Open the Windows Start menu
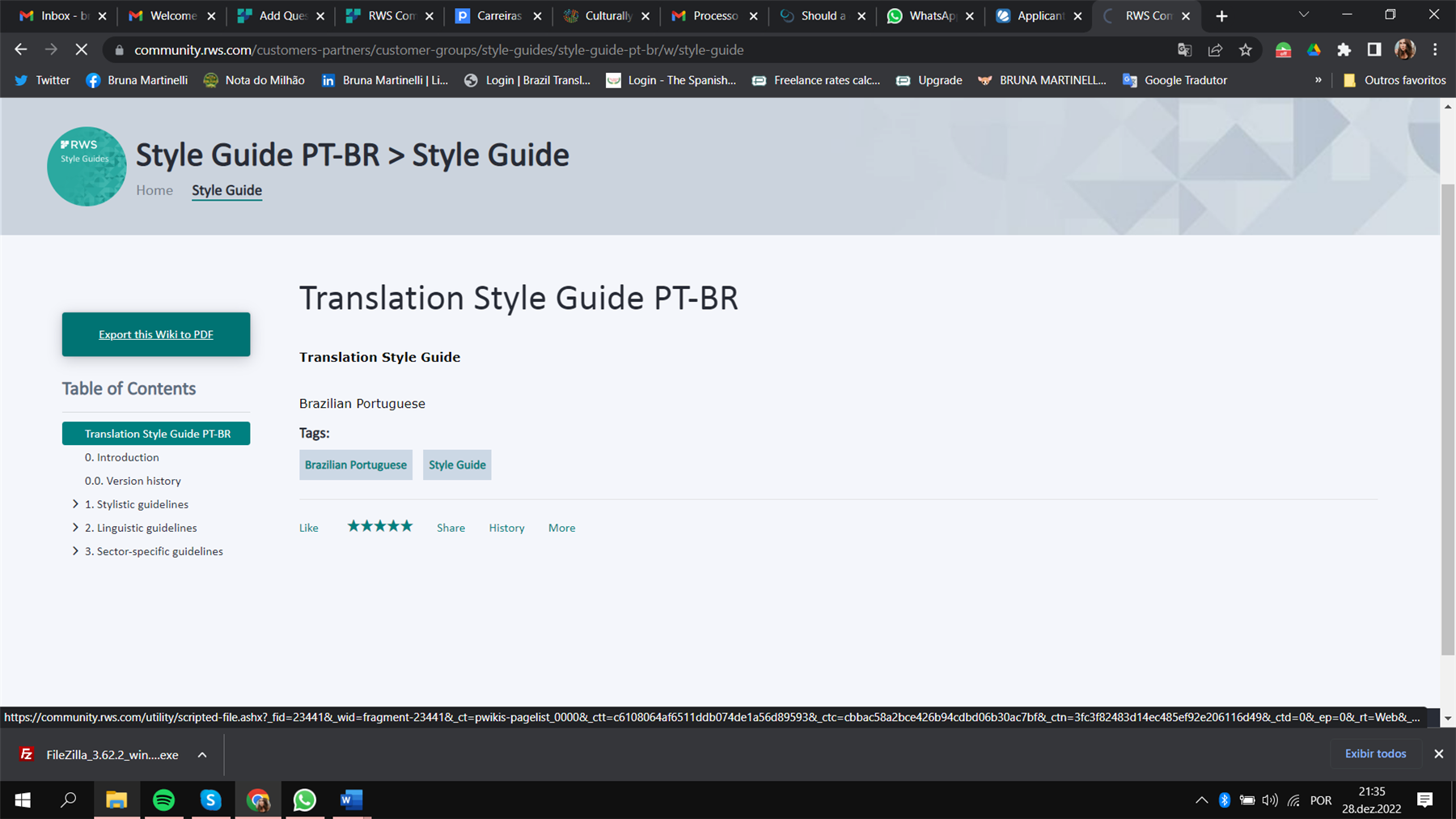 point(23,800)
